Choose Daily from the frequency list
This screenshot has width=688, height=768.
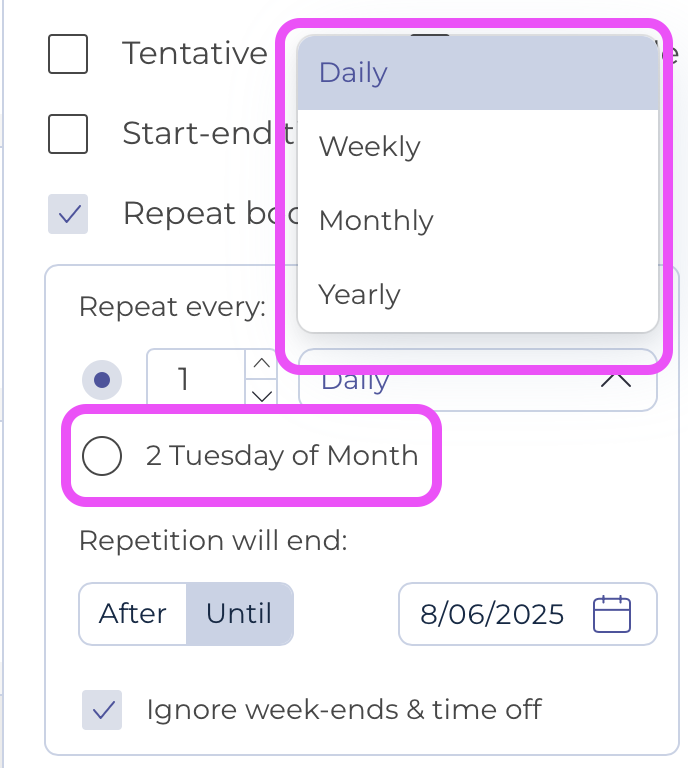pyautogui.click(x=477, y=72)
